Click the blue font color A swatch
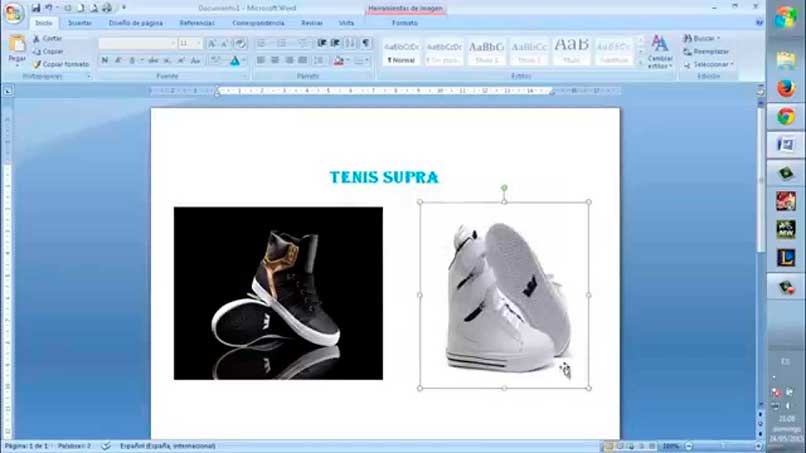 234,61
